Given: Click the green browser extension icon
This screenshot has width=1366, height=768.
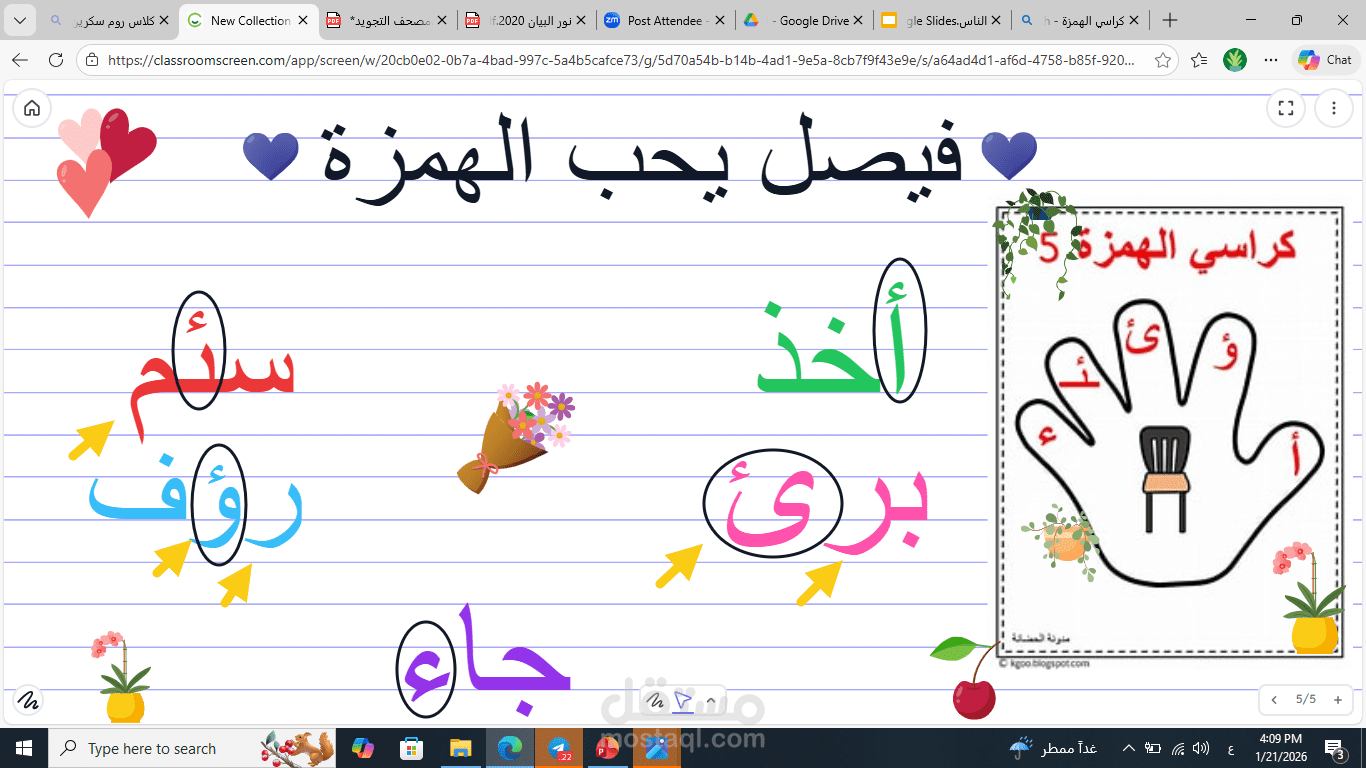Looking at the screenshot, I should tap(1235, 60).
